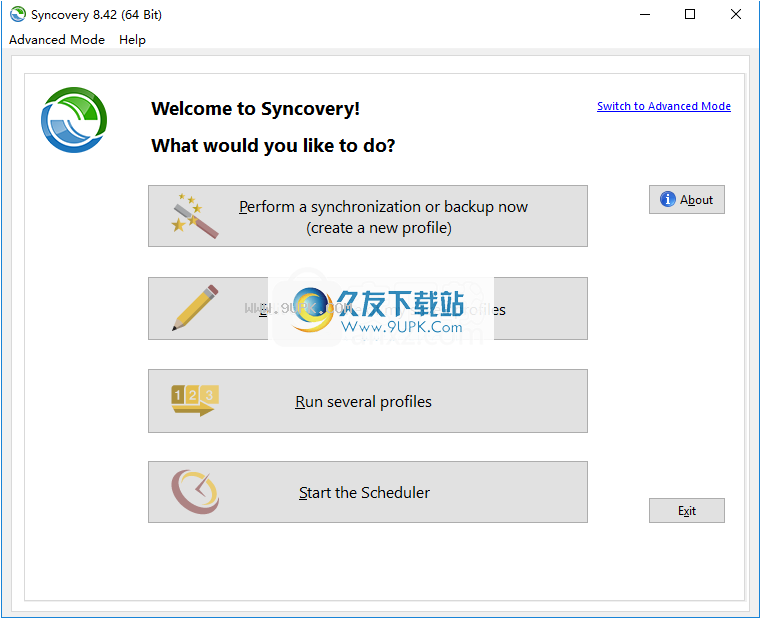762x621 pixels.
Task: Open the Help menu
Action: [x=132, y=39]
